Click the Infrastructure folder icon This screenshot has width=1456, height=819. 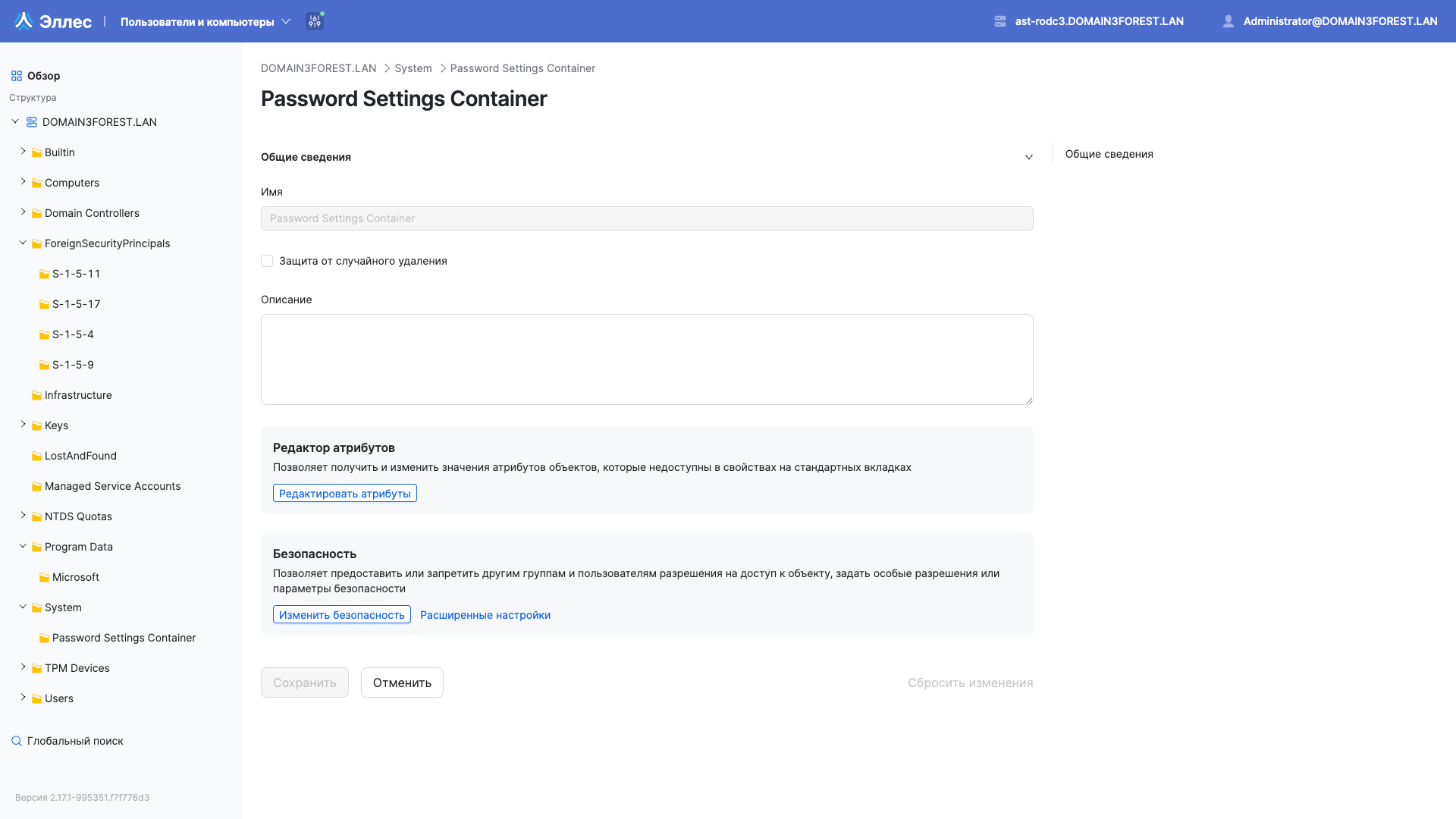(36, 395)
